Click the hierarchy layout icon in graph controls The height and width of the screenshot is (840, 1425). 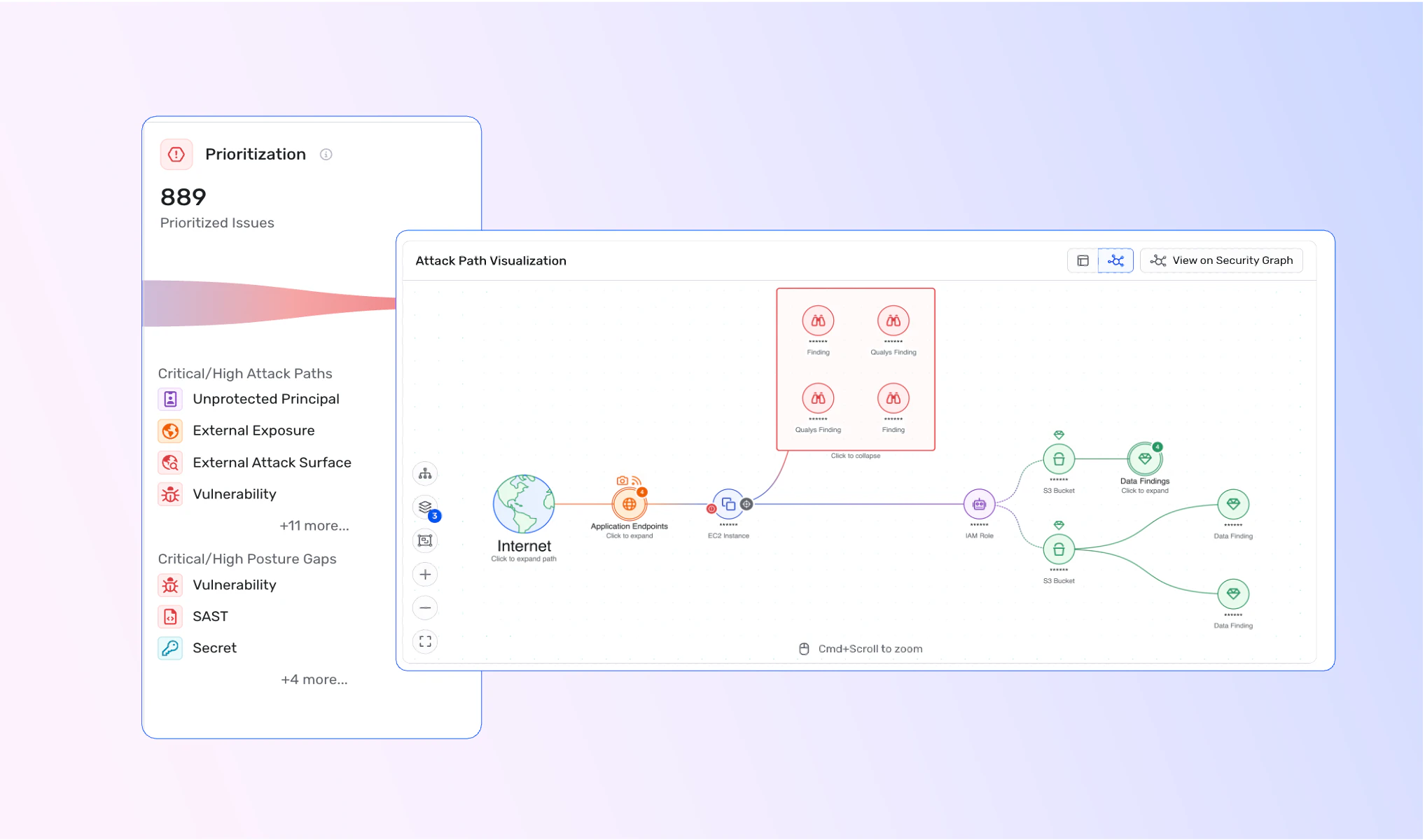(425, 474)
